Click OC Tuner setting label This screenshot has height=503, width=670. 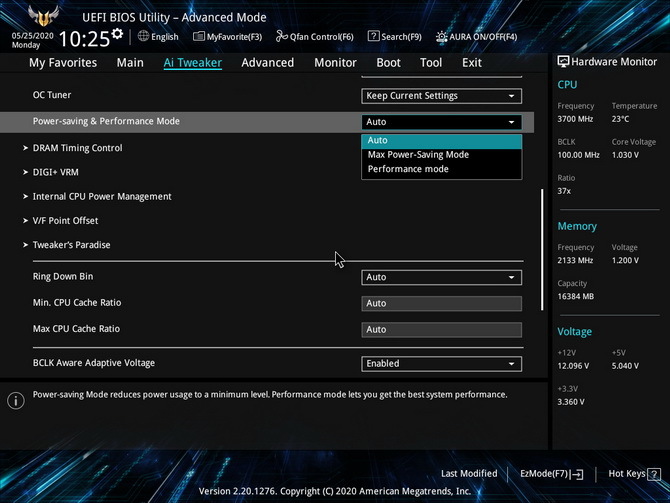pyautogui.click(x=52, y=95)
